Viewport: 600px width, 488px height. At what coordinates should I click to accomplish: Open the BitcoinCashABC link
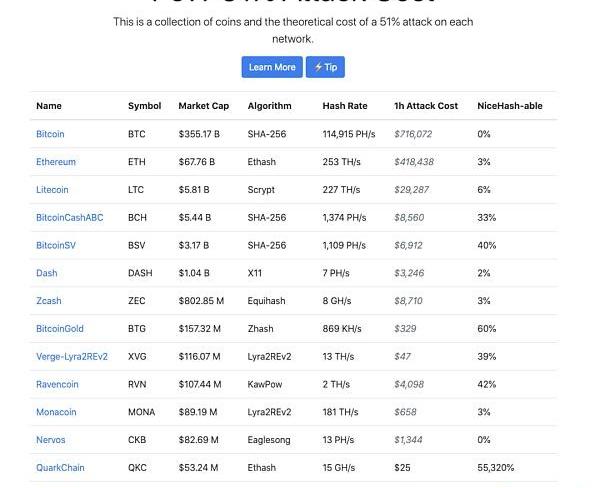click(69, 217)
